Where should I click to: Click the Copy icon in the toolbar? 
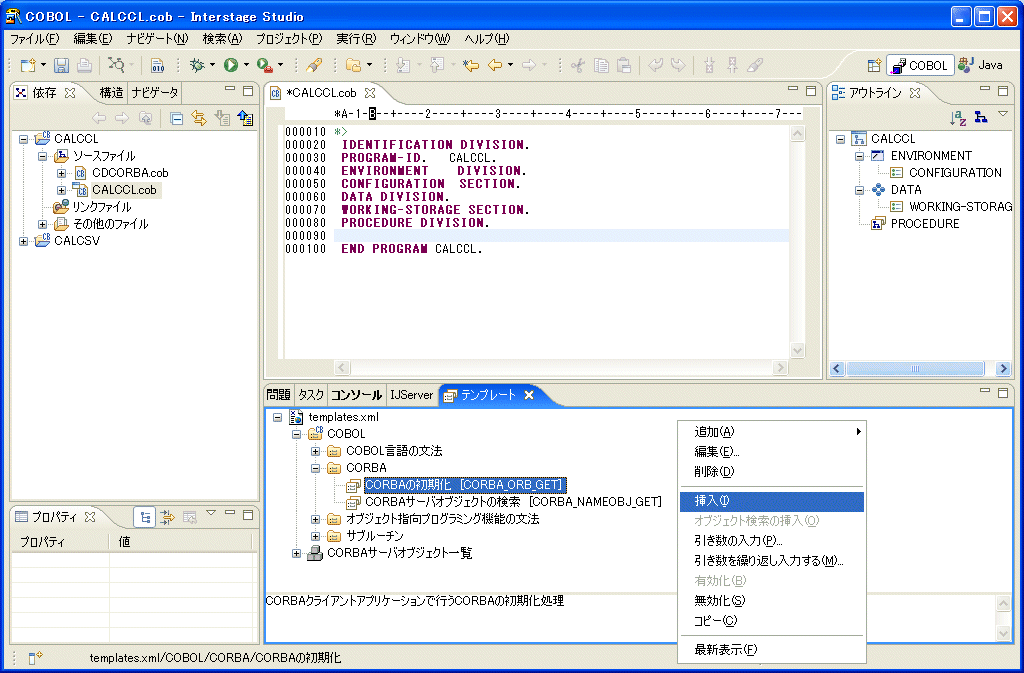[601, 65]
